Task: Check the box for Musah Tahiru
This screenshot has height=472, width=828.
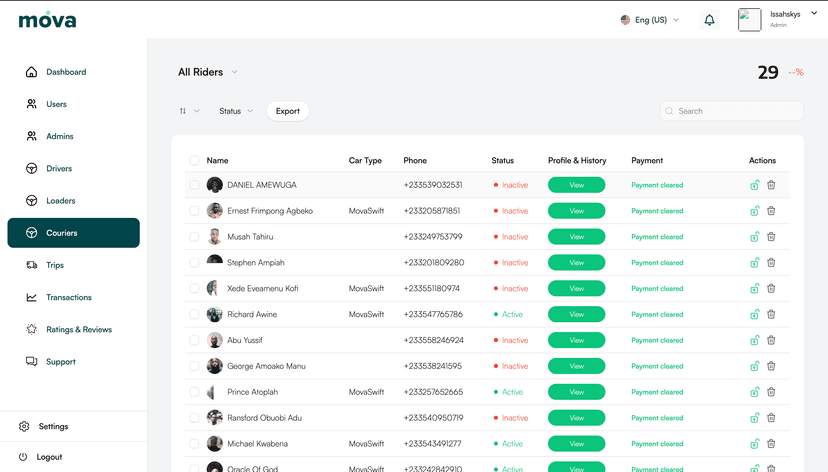Action: [194, 237]
